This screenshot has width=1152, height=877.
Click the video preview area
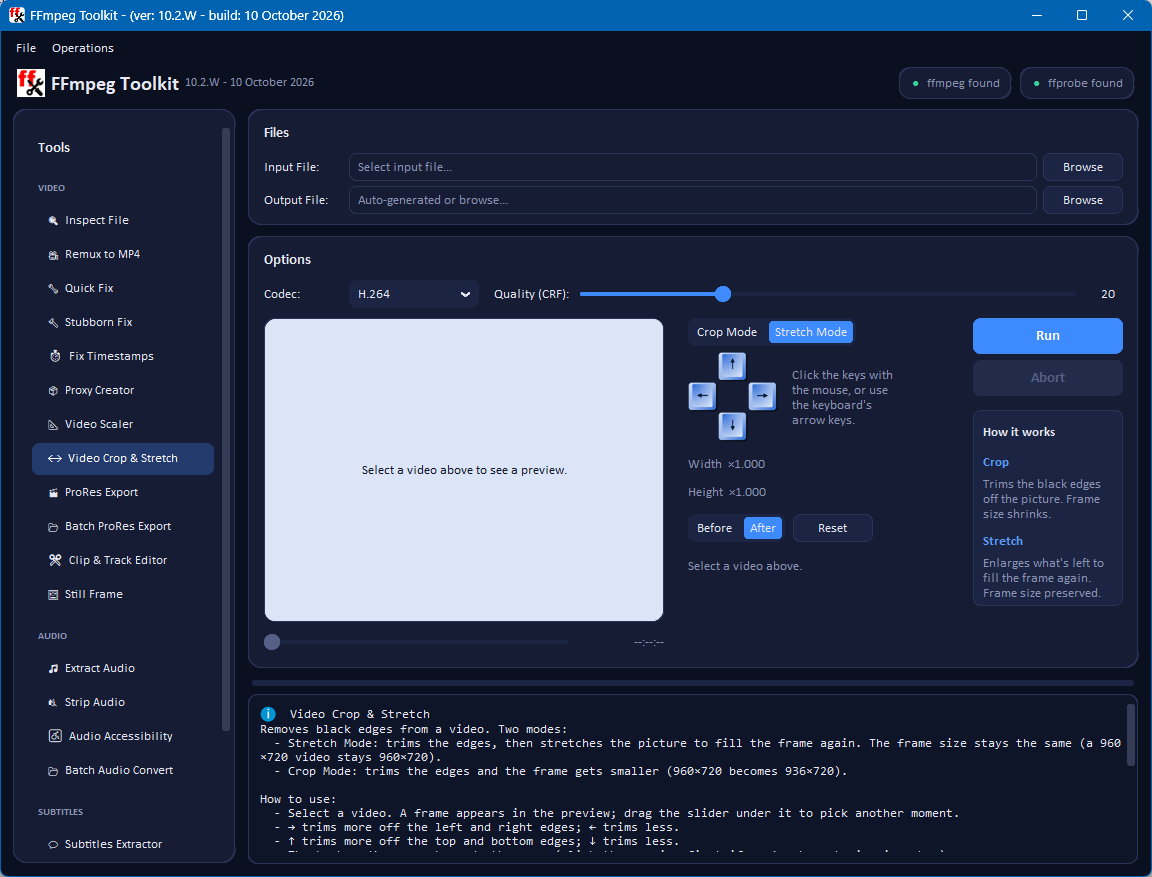click(x=464, y=470)
